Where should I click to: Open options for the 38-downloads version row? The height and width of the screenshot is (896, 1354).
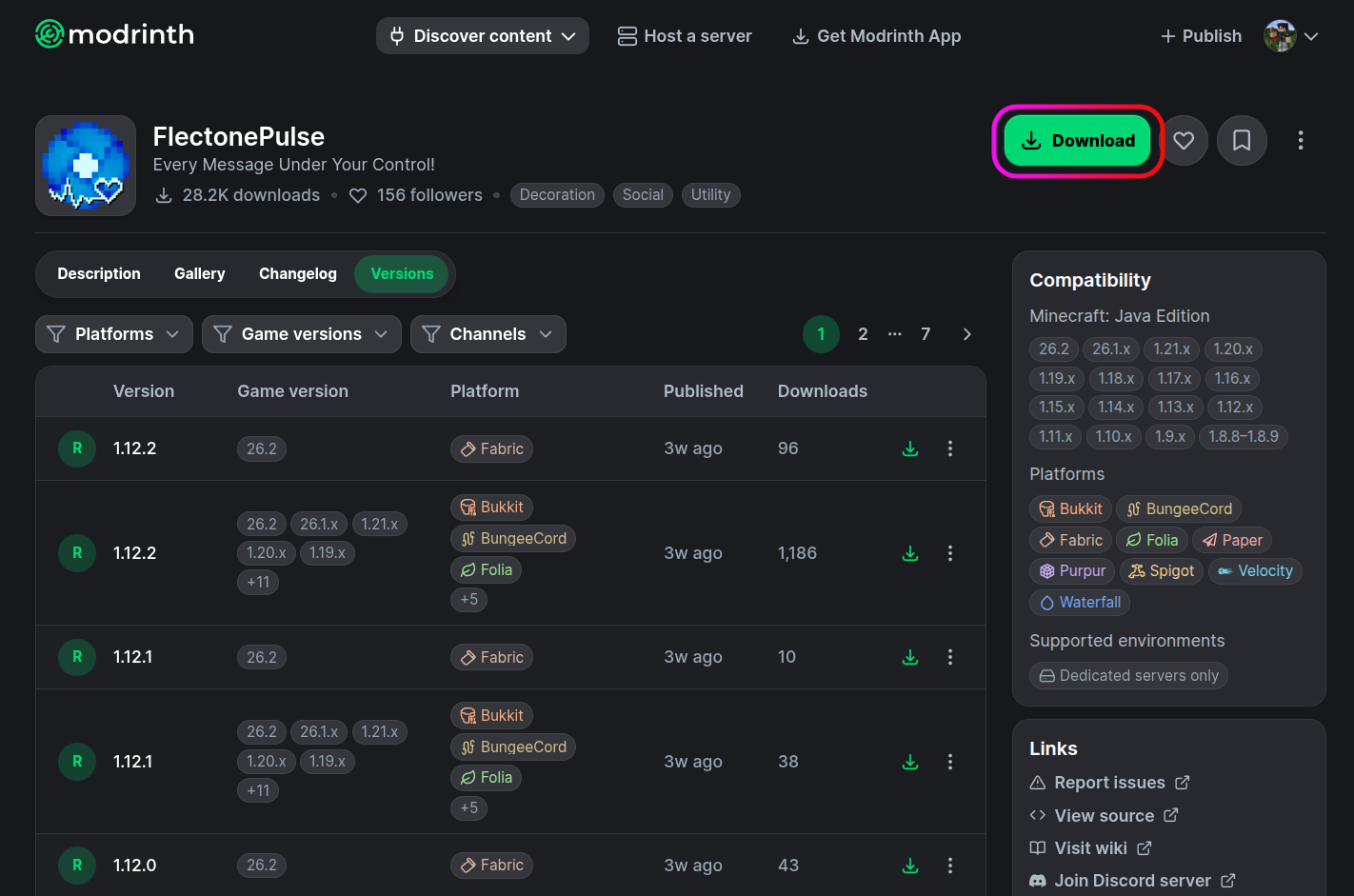(x=950, y=762)
